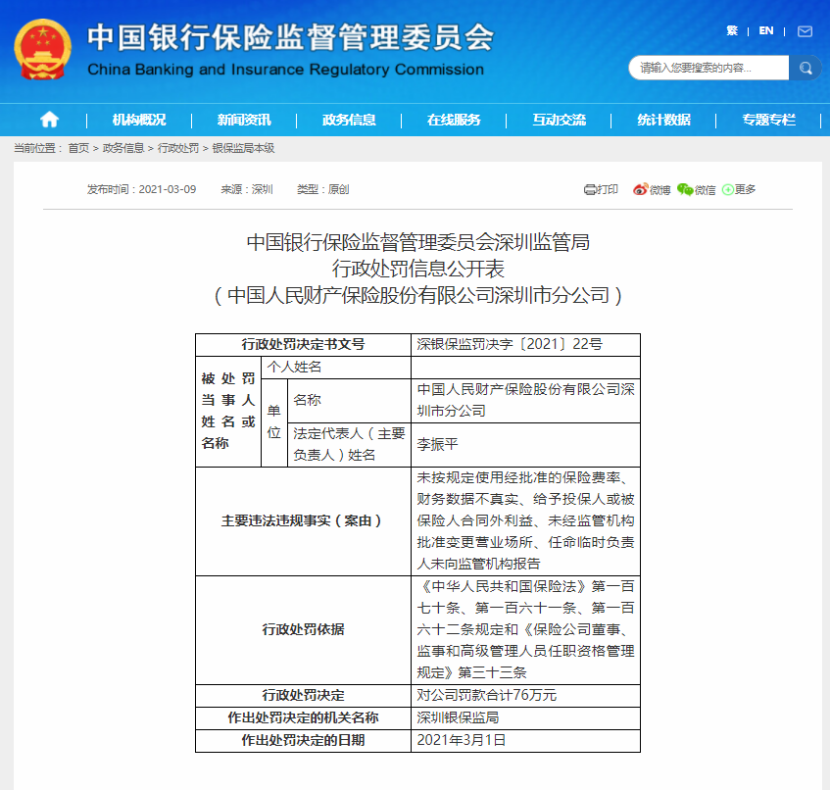Screen dimensions: 831x790
Task: Click the 行政处罚信息公开表 title line
Action: [418, 269]
